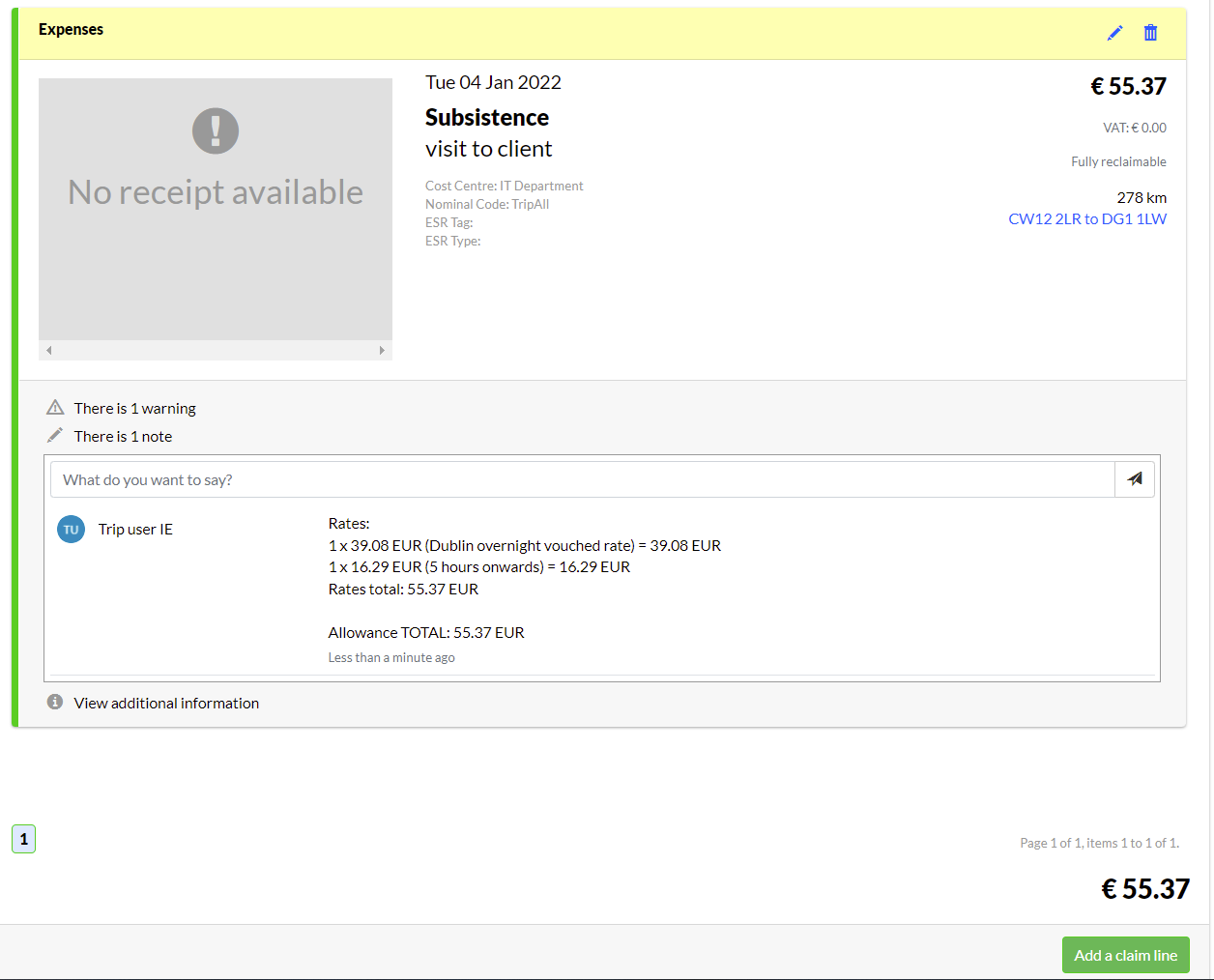Click the pencil edit icon on Expenses header
The height and width of the screenshot is (980, 1214).
pyautogui.click(x=1115, y=33)
